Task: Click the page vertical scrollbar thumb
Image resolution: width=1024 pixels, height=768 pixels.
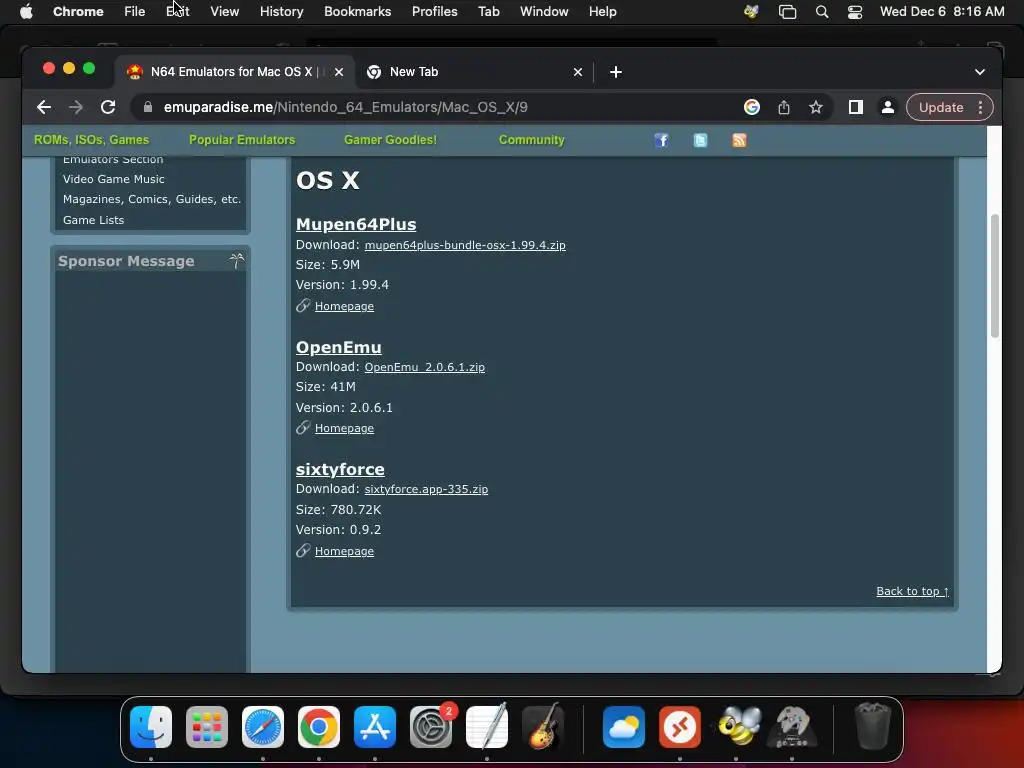Action: (x=995, y=276)
